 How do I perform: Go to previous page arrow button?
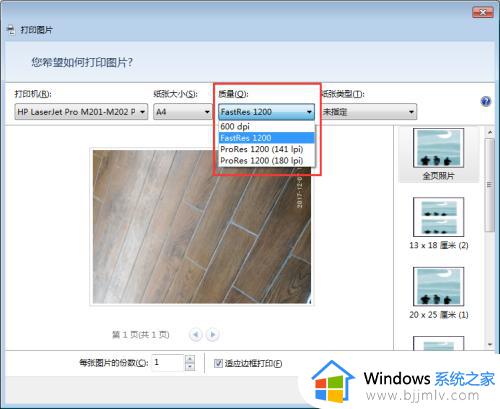pos(196,334)
